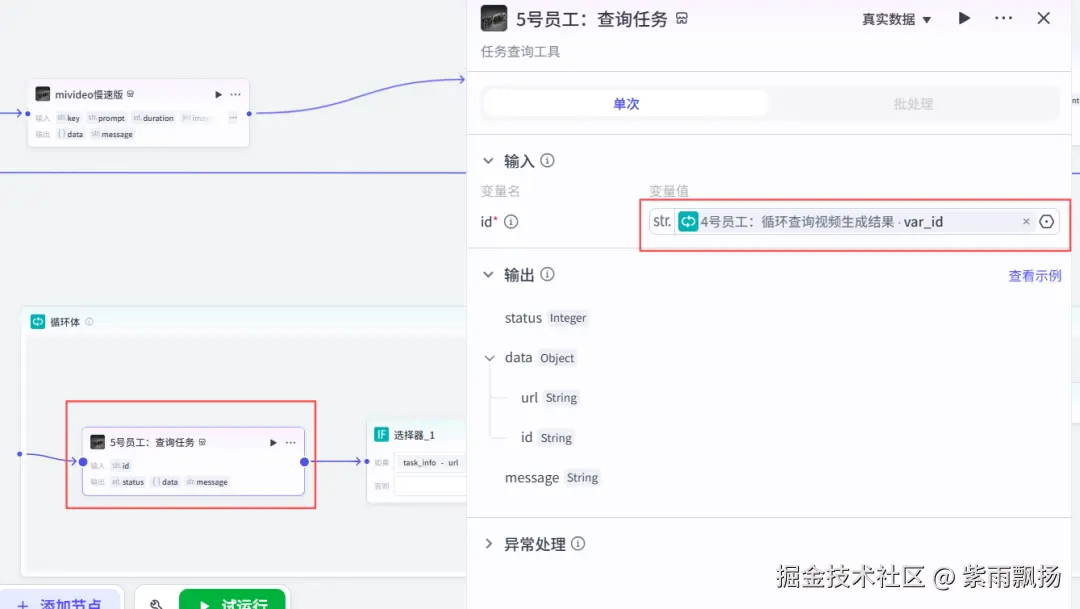Show info tooltip next to 输入
The height and width of the screenshot is (609, 1080).
(548, 161)
